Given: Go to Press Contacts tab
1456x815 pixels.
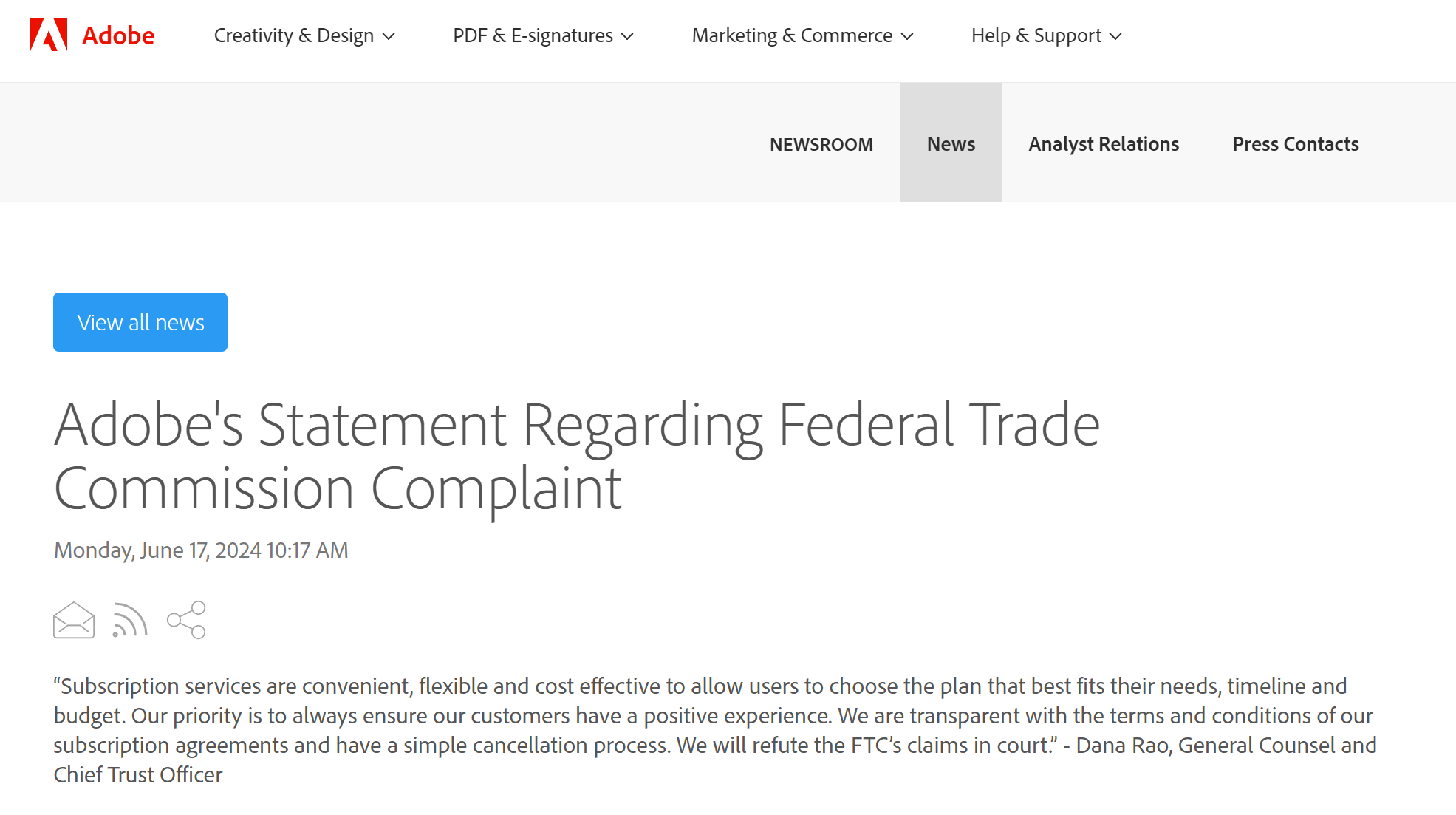Looking at the screenshot, I should pyautogui.click(x=1295, y=143).
